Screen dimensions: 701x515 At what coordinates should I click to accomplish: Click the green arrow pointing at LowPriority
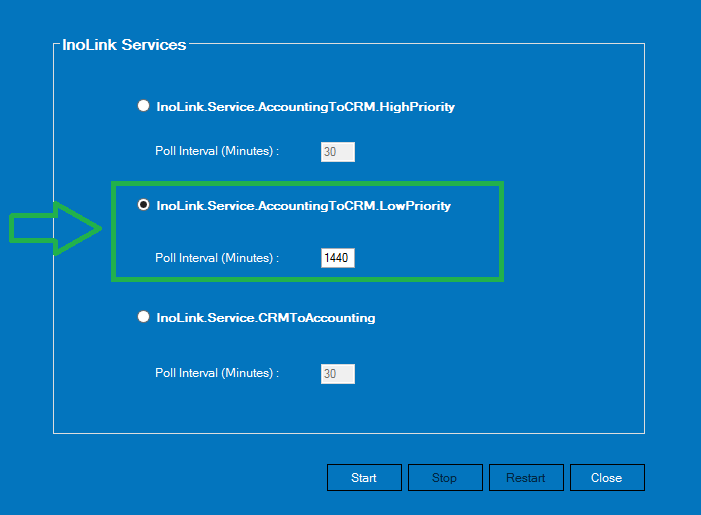click(x=55, y=228)
